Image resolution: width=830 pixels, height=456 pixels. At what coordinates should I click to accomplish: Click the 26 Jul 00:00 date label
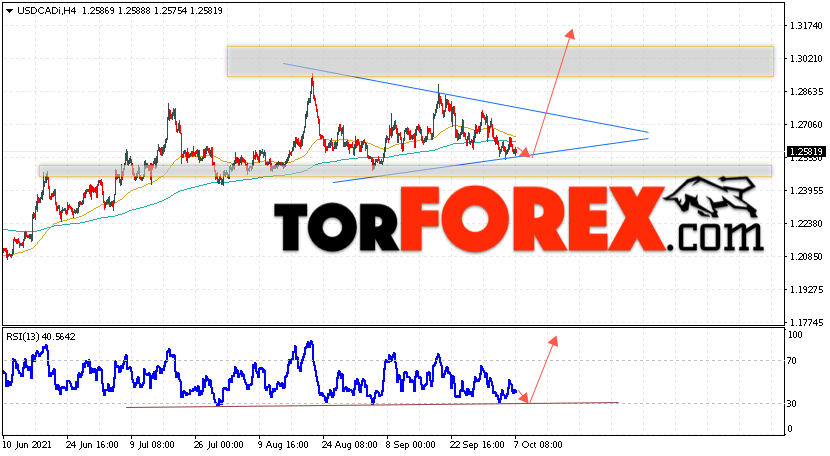219,444
